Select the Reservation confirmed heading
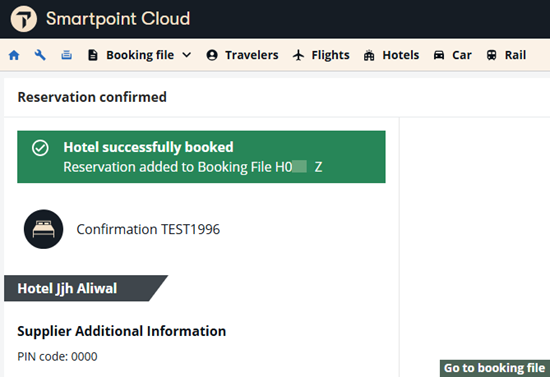 pos(92,97)
